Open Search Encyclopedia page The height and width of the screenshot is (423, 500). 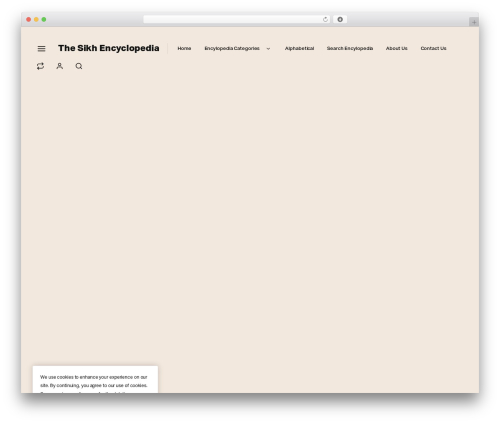350,48
